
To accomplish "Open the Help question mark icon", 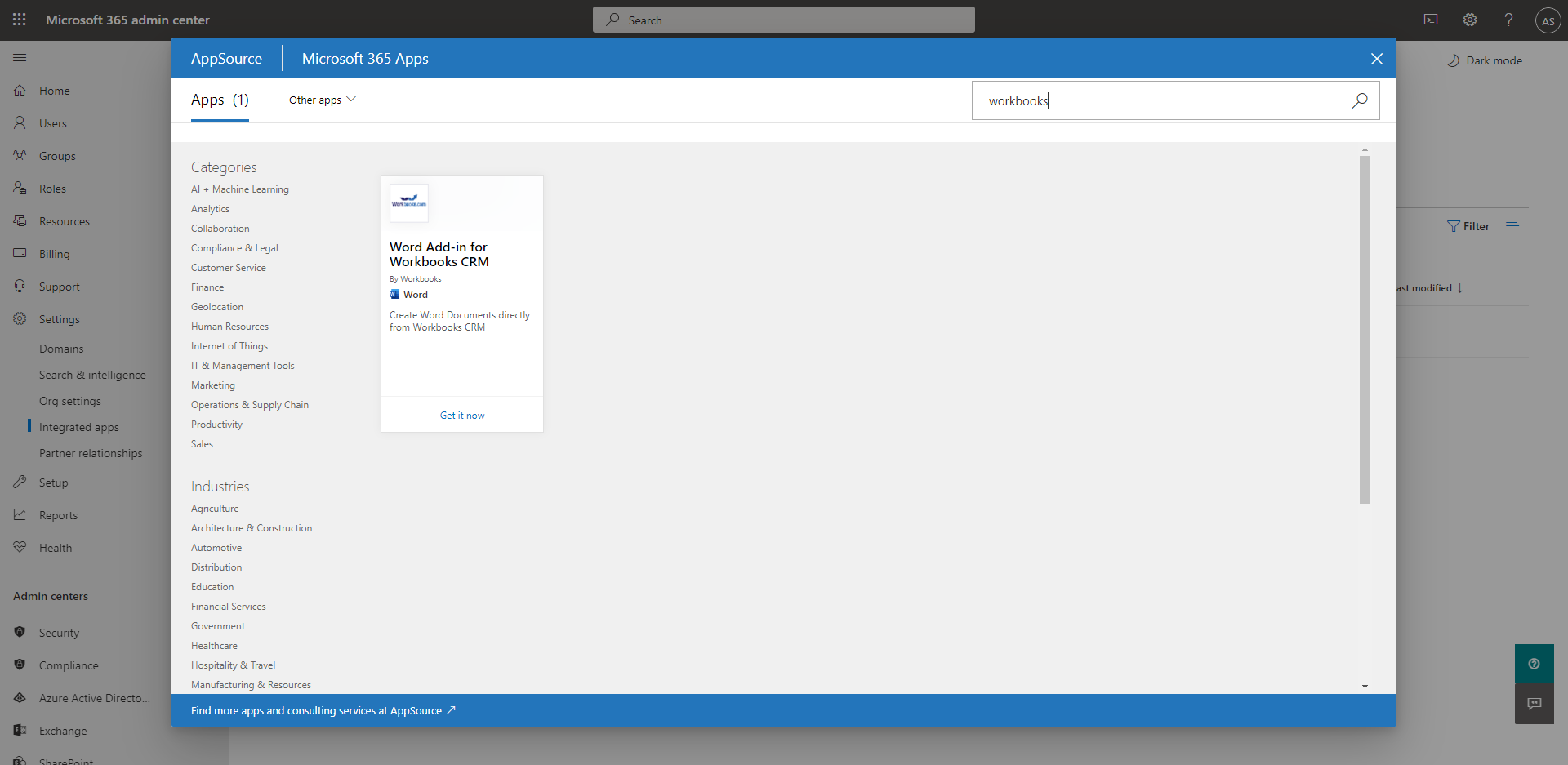I will pyautogui.click(x=1509, y=20).
